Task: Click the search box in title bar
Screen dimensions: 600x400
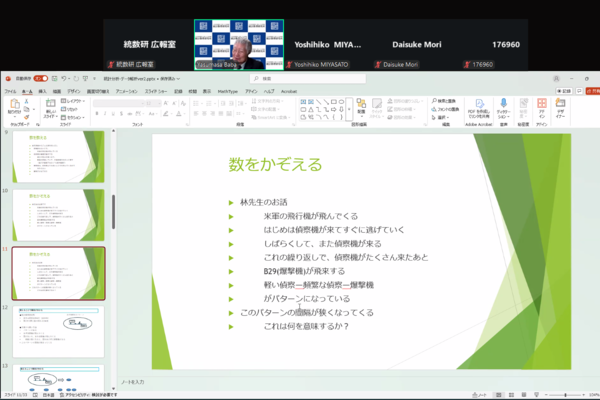Action: pos(308,78)
